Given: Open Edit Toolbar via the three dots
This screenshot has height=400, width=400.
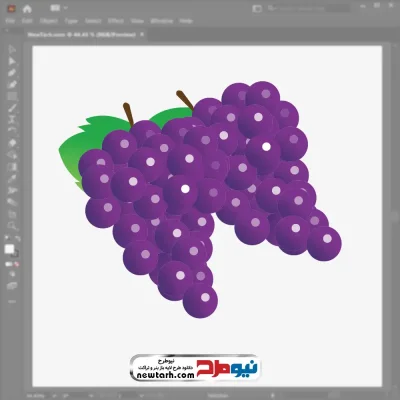Looking at the screenshot, I should pyautogui.click(x=12, y=301).
